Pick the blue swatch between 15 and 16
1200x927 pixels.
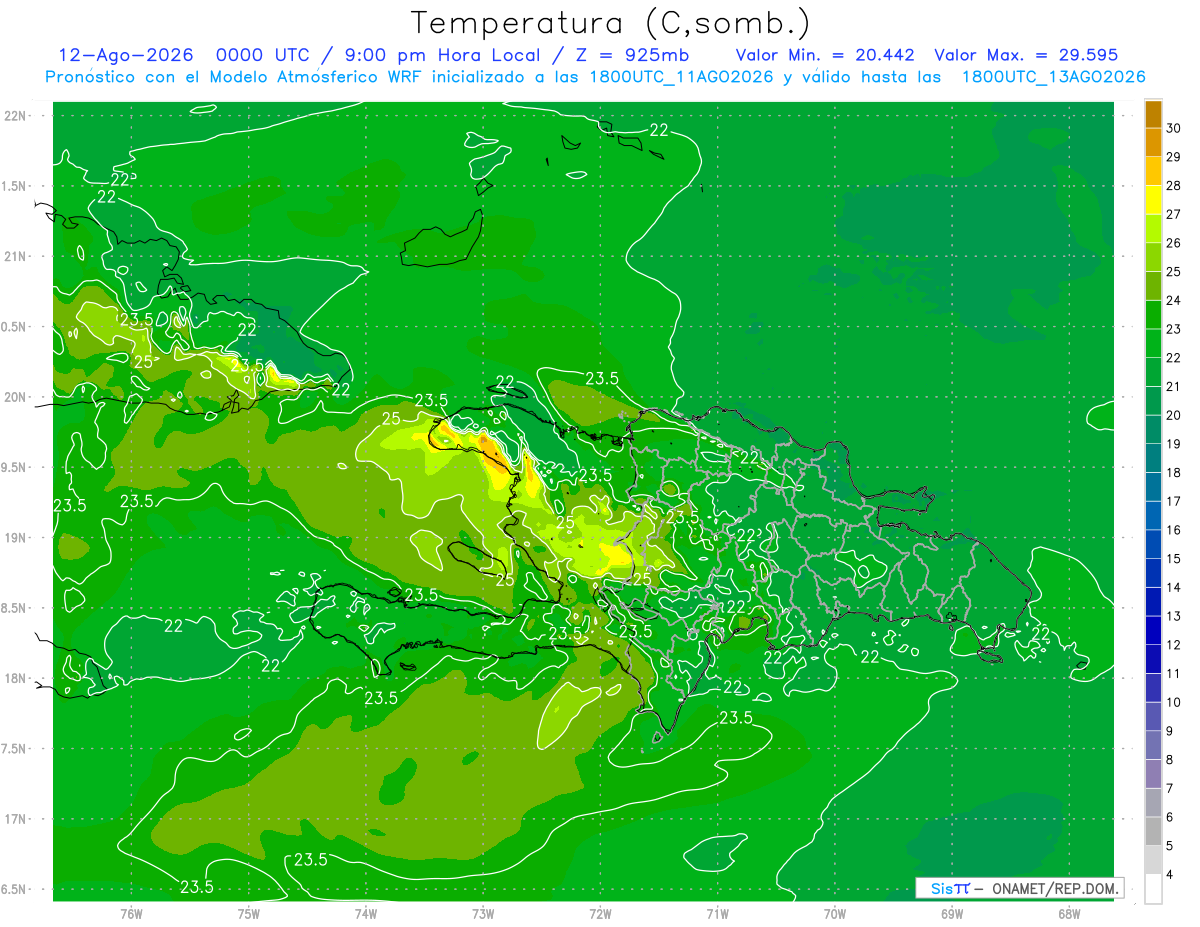[1153, 545]
